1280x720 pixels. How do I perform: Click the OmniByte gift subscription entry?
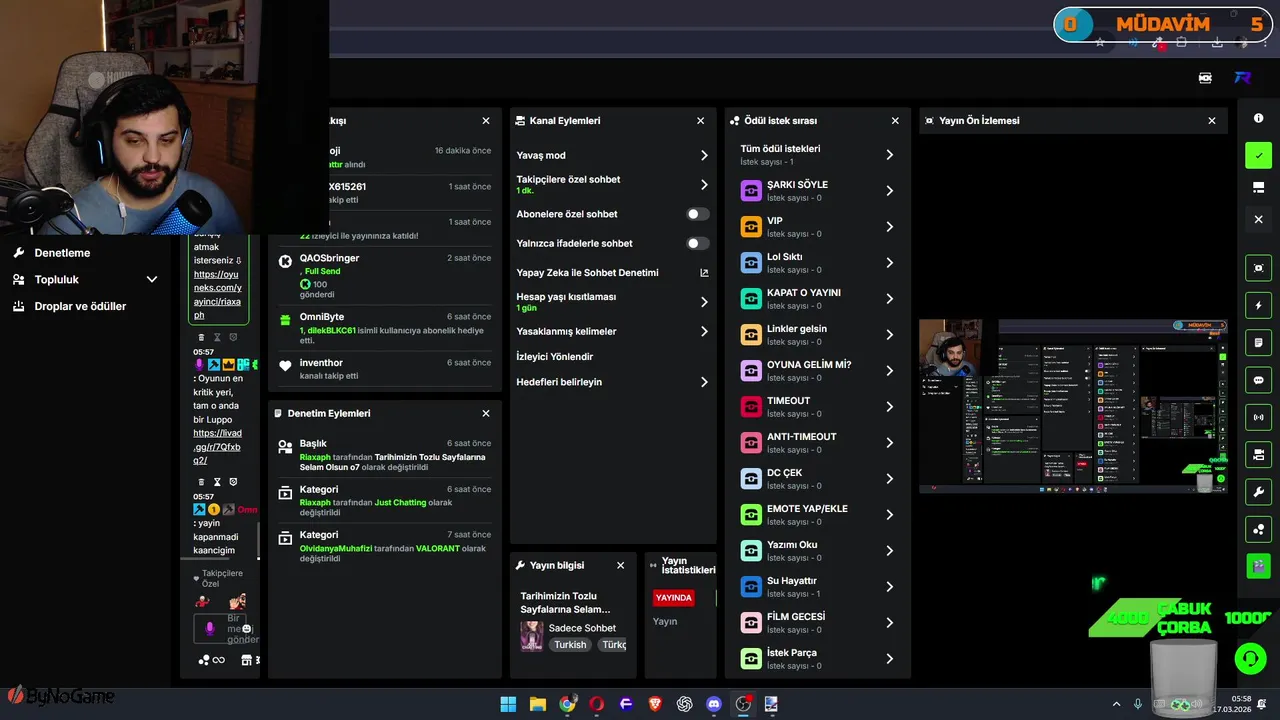(384, 328)
